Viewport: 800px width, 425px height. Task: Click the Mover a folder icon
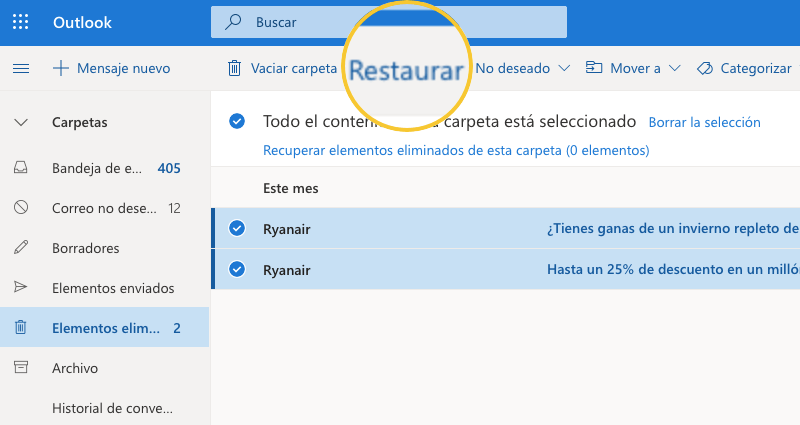(594, 68)
